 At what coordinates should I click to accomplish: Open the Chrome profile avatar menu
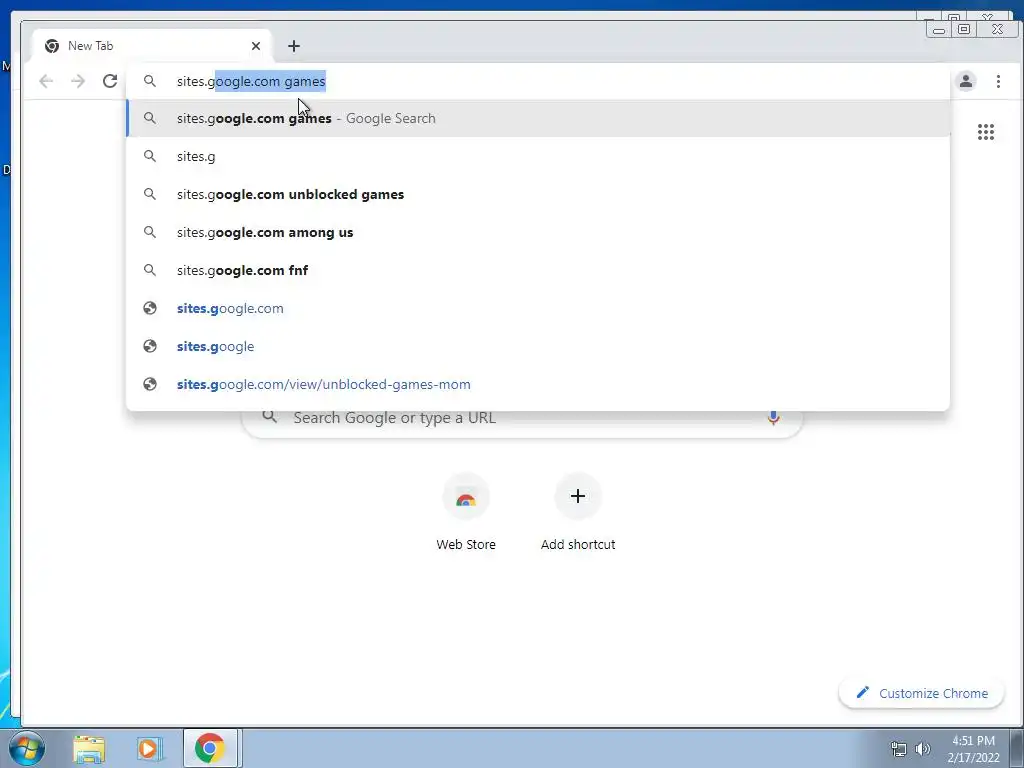pyautogui.click(x=966, y=81)
